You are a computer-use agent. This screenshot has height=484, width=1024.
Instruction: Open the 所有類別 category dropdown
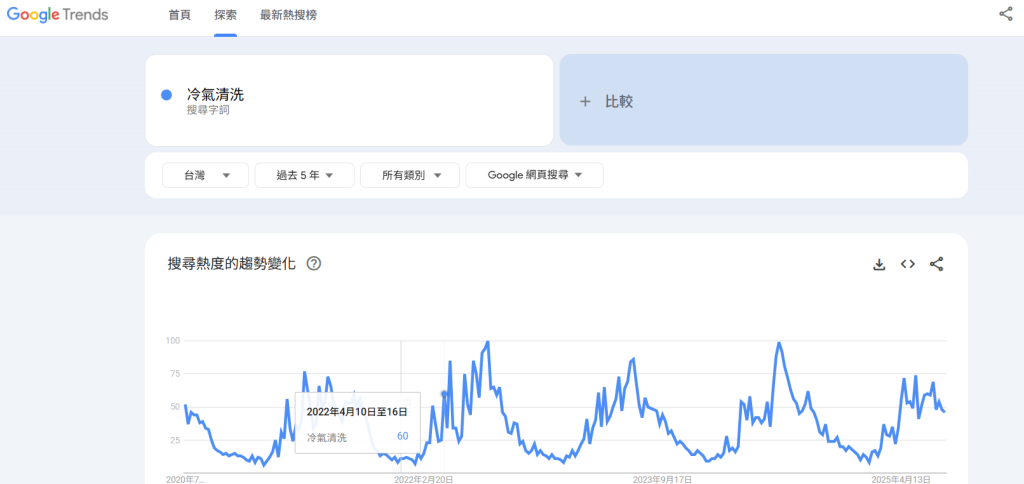point(410,175)
